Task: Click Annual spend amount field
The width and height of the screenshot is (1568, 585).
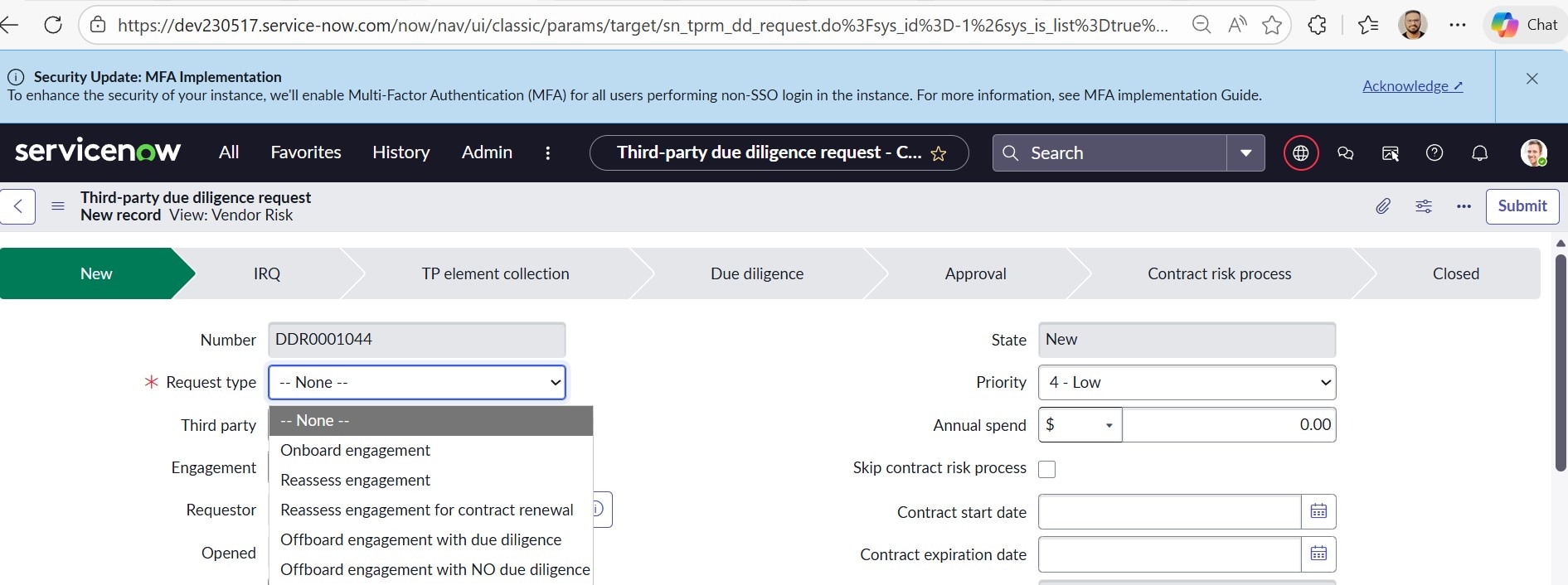Action: (1229, 424)
